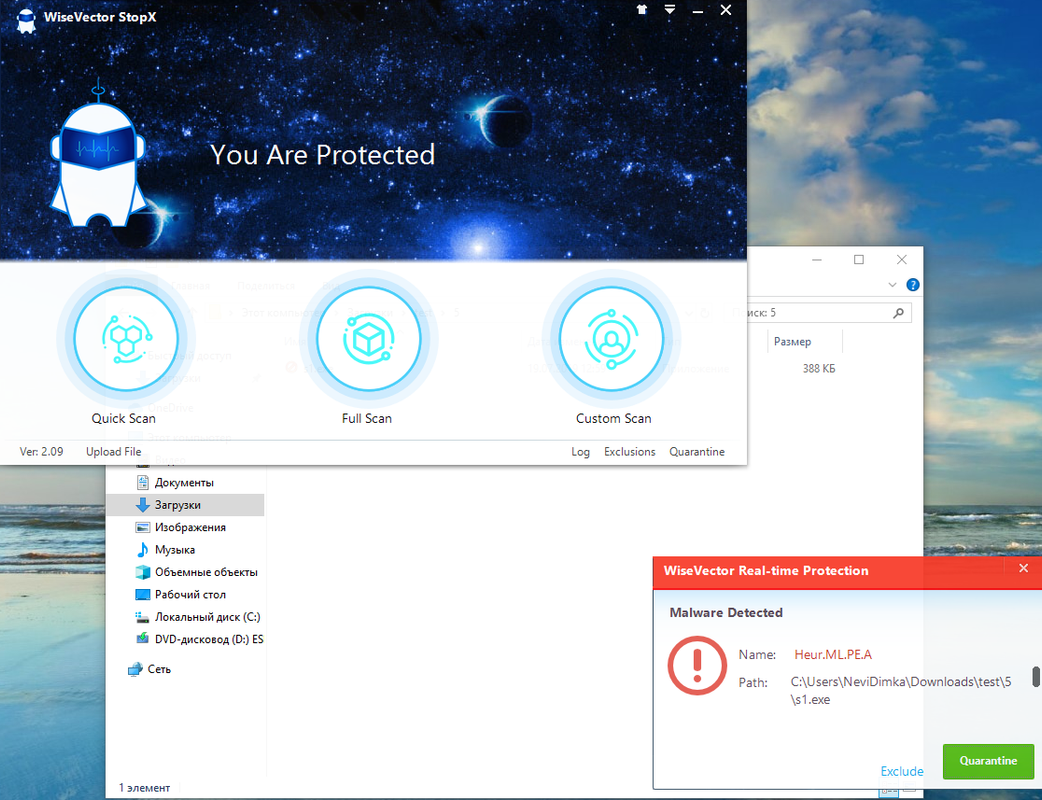The width and height of the screenshot is (1042, 800).
Task: Click version text Ver: 2.09
Action: pyautogui.click(x=41, y=452)
